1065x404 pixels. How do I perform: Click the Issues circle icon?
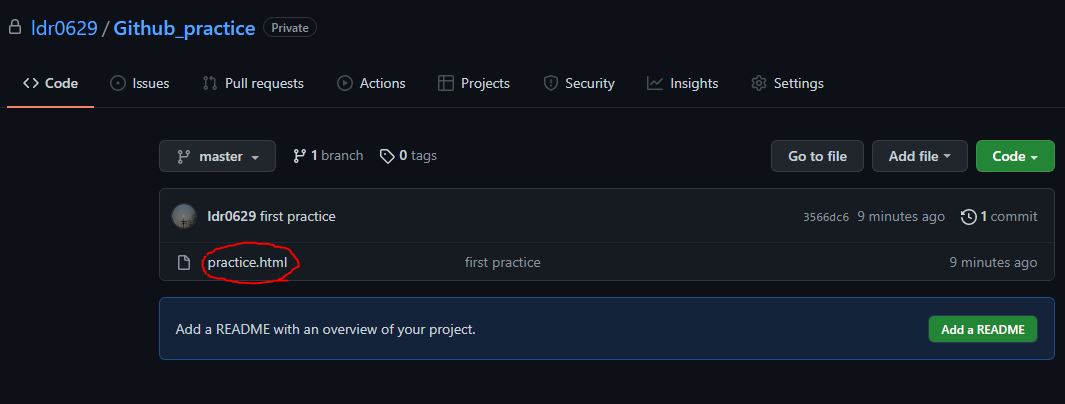118,84
